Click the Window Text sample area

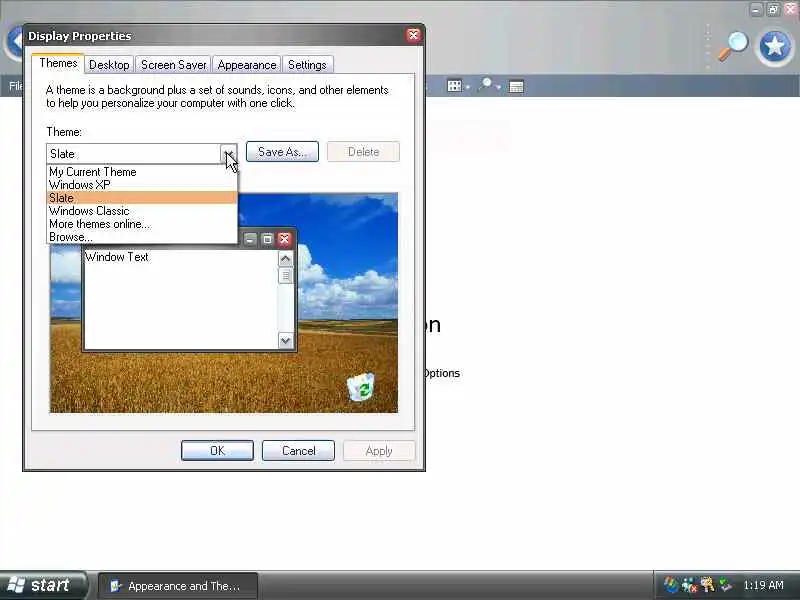tap(181, 299)
